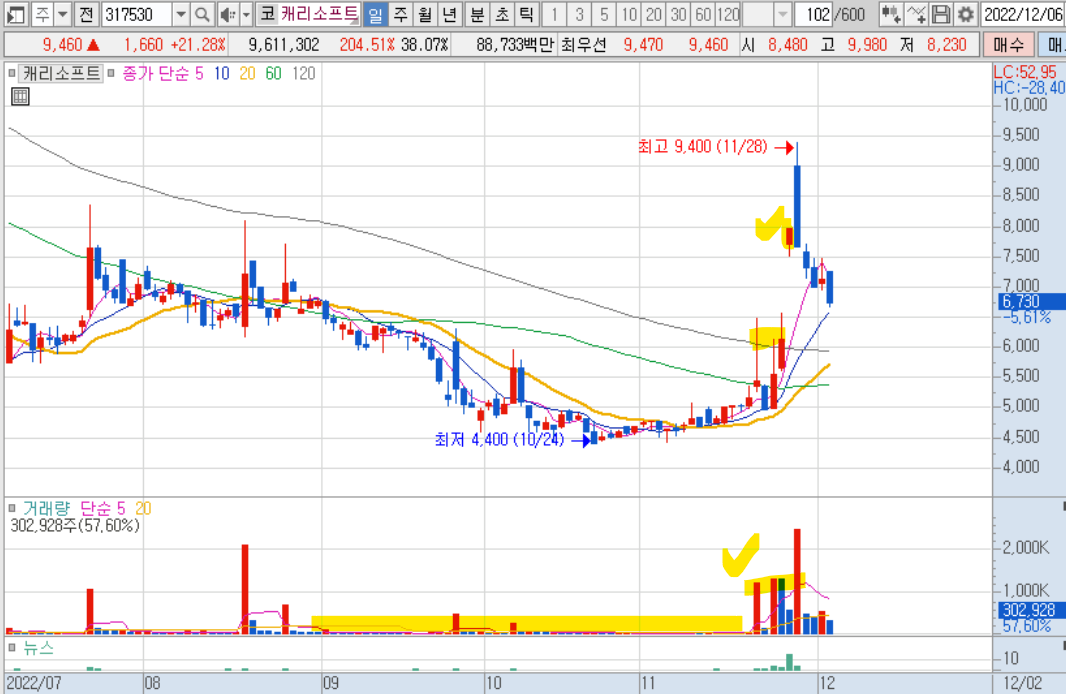Click the volume value 9,611,302
1066x694 pixels.
coord(283,45)
